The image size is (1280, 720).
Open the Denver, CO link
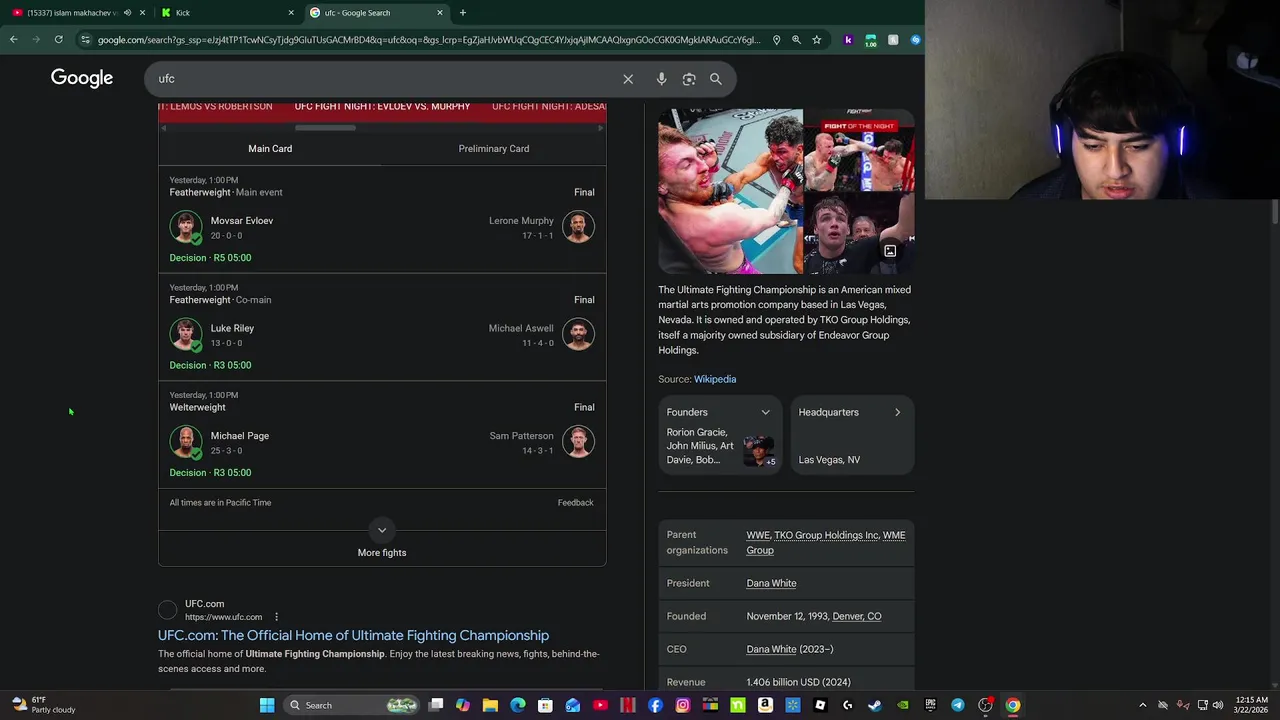[x=857, y=616]
